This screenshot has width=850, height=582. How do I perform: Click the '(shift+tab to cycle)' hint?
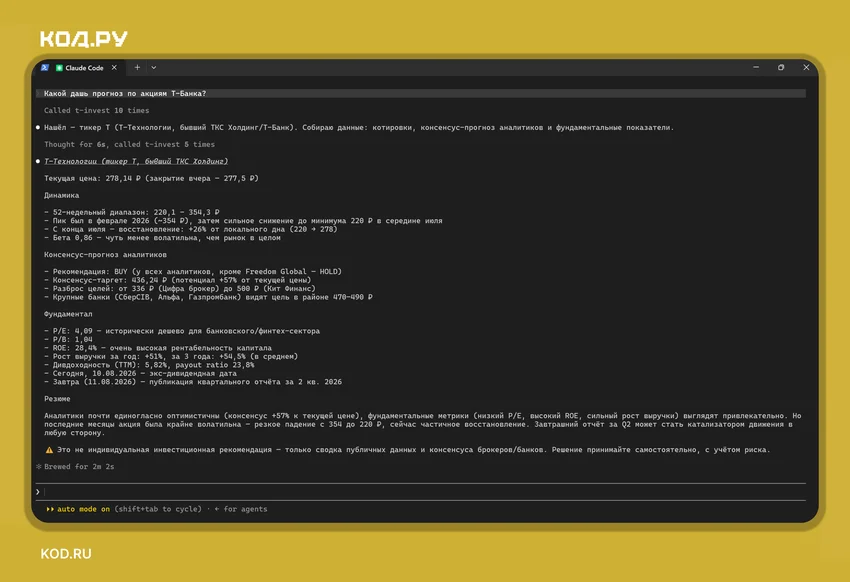(x=158, y=509)
